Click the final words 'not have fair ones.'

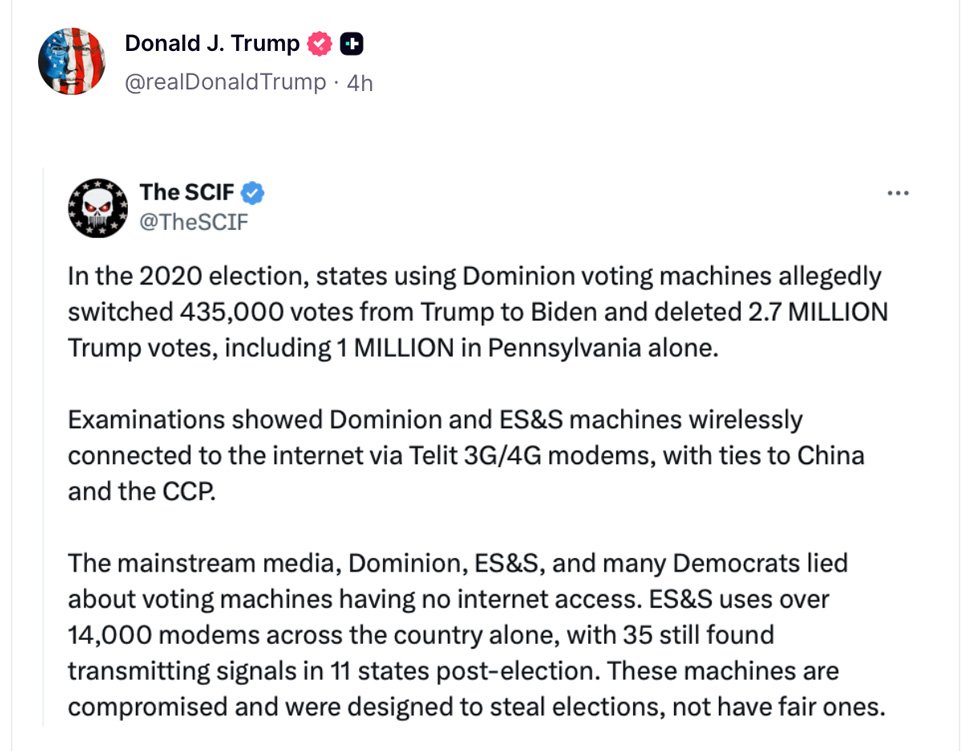[x=779, y=708]
